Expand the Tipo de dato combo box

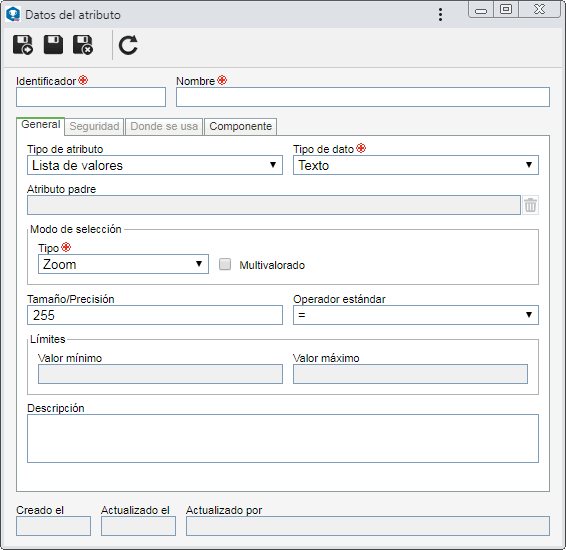415,165
